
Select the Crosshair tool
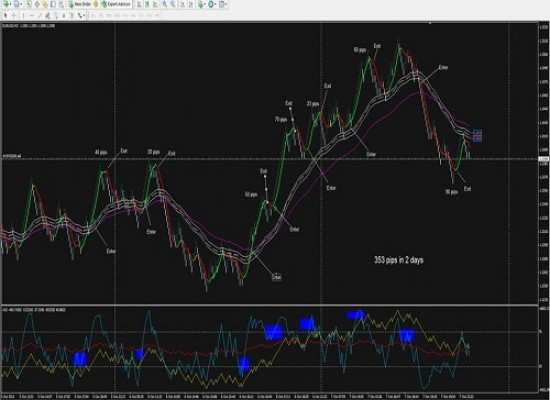[x=14, y=15]
